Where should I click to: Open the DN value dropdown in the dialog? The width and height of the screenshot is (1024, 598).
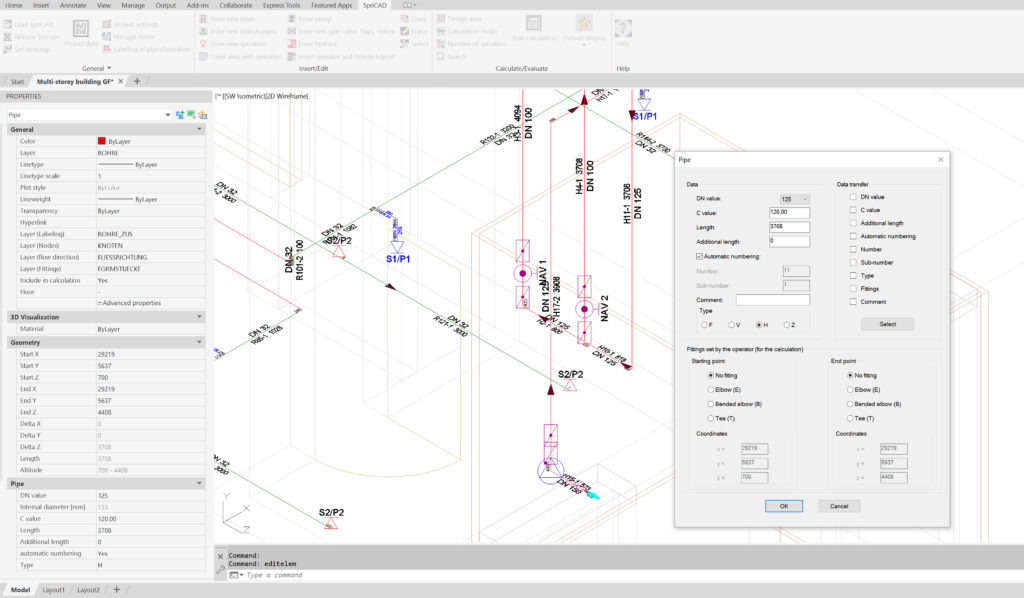point(804,198)
